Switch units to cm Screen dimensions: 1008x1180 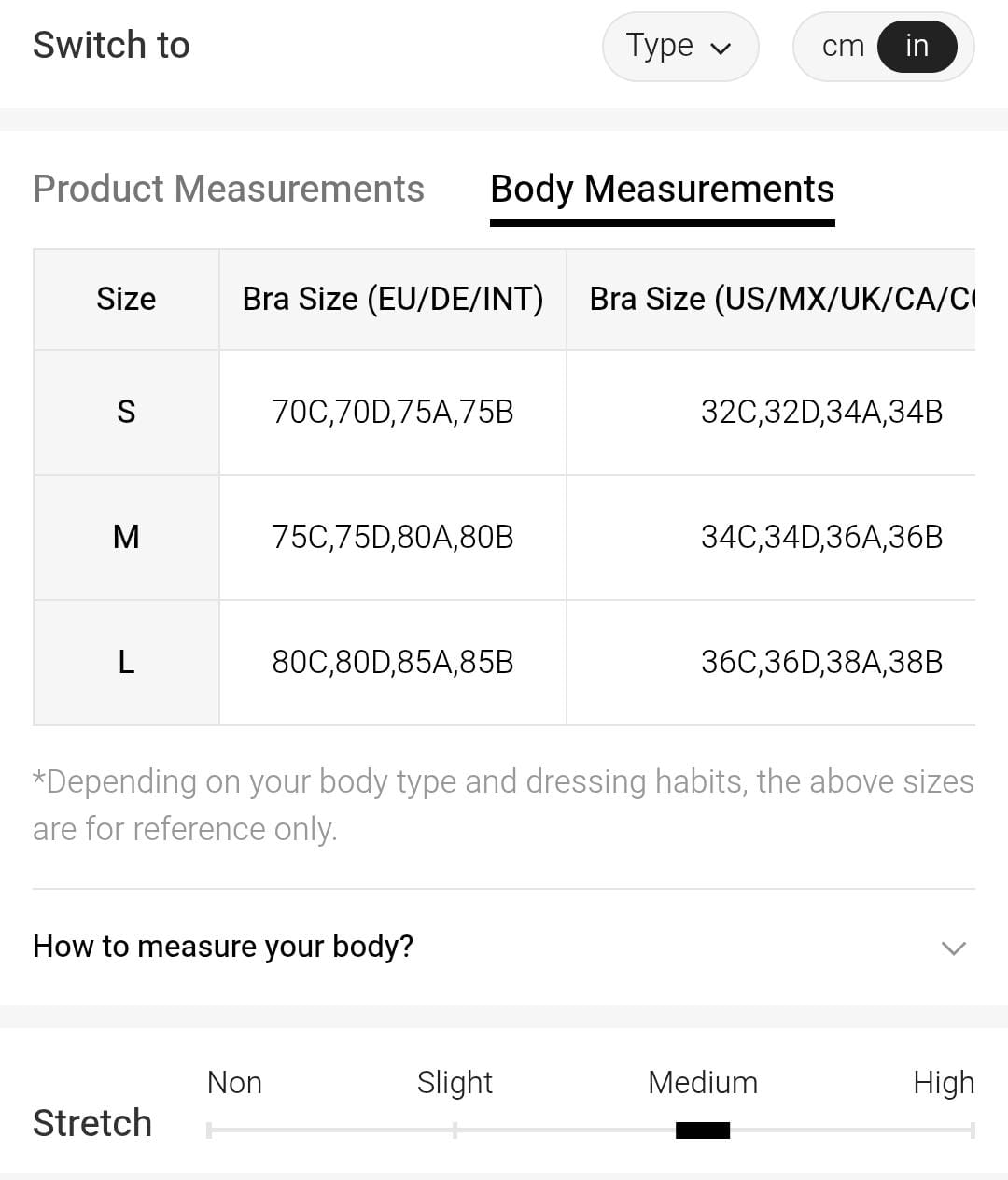843,47
